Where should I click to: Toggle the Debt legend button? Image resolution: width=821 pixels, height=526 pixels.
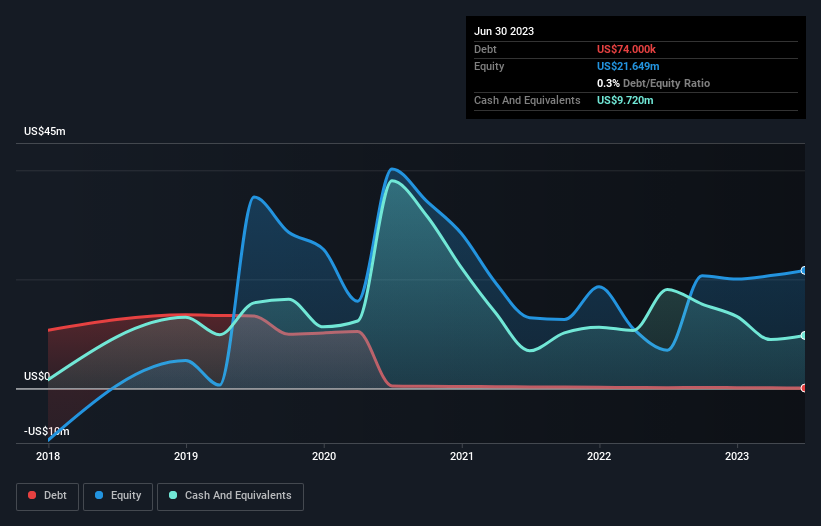click(x=48, y=496)
